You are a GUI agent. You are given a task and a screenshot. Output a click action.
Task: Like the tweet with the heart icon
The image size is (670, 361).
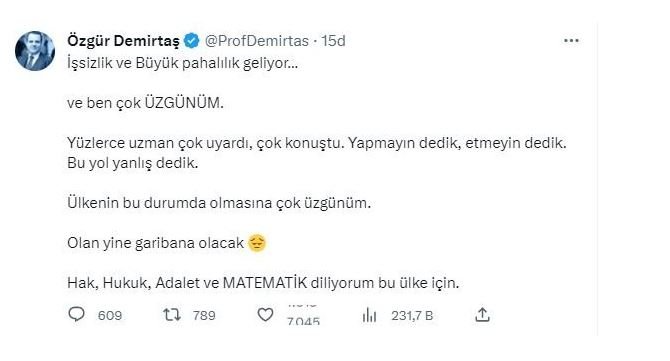(265, 315)
